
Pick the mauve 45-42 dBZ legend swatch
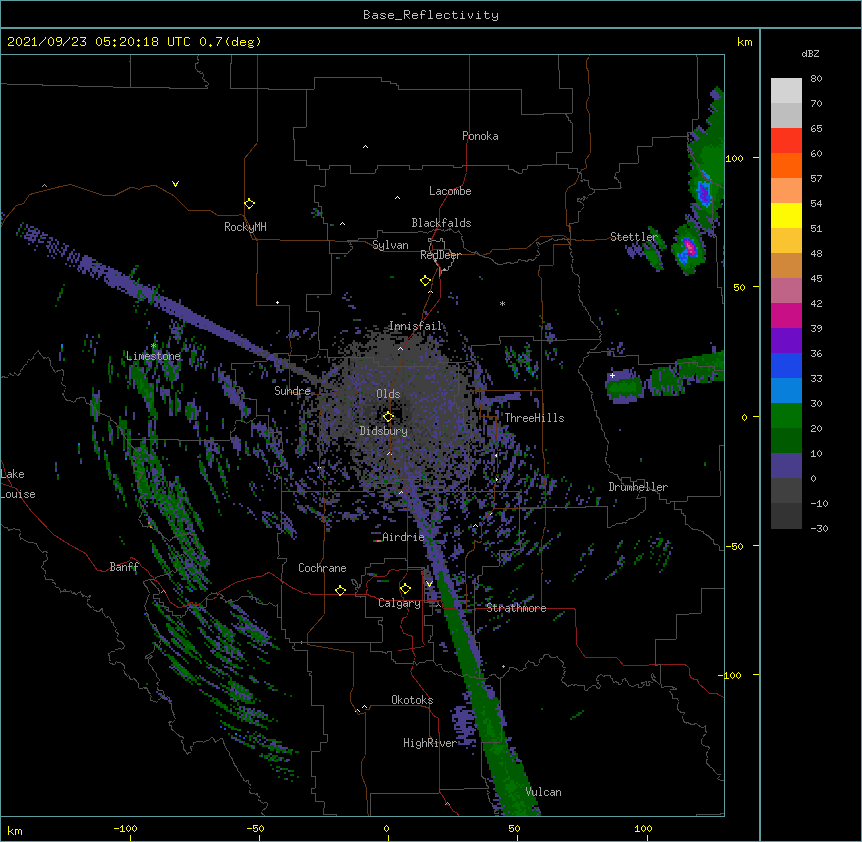(786, 291)
